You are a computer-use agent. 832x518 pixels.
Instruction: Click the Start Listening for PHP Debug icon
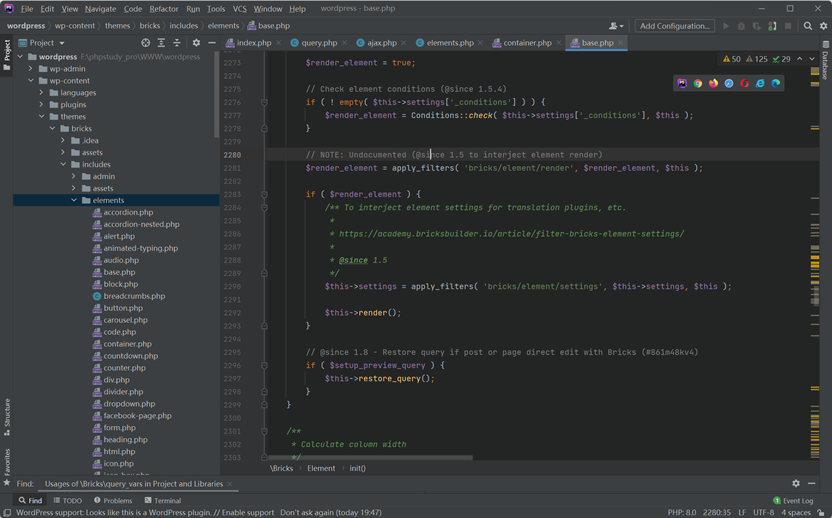773,25
